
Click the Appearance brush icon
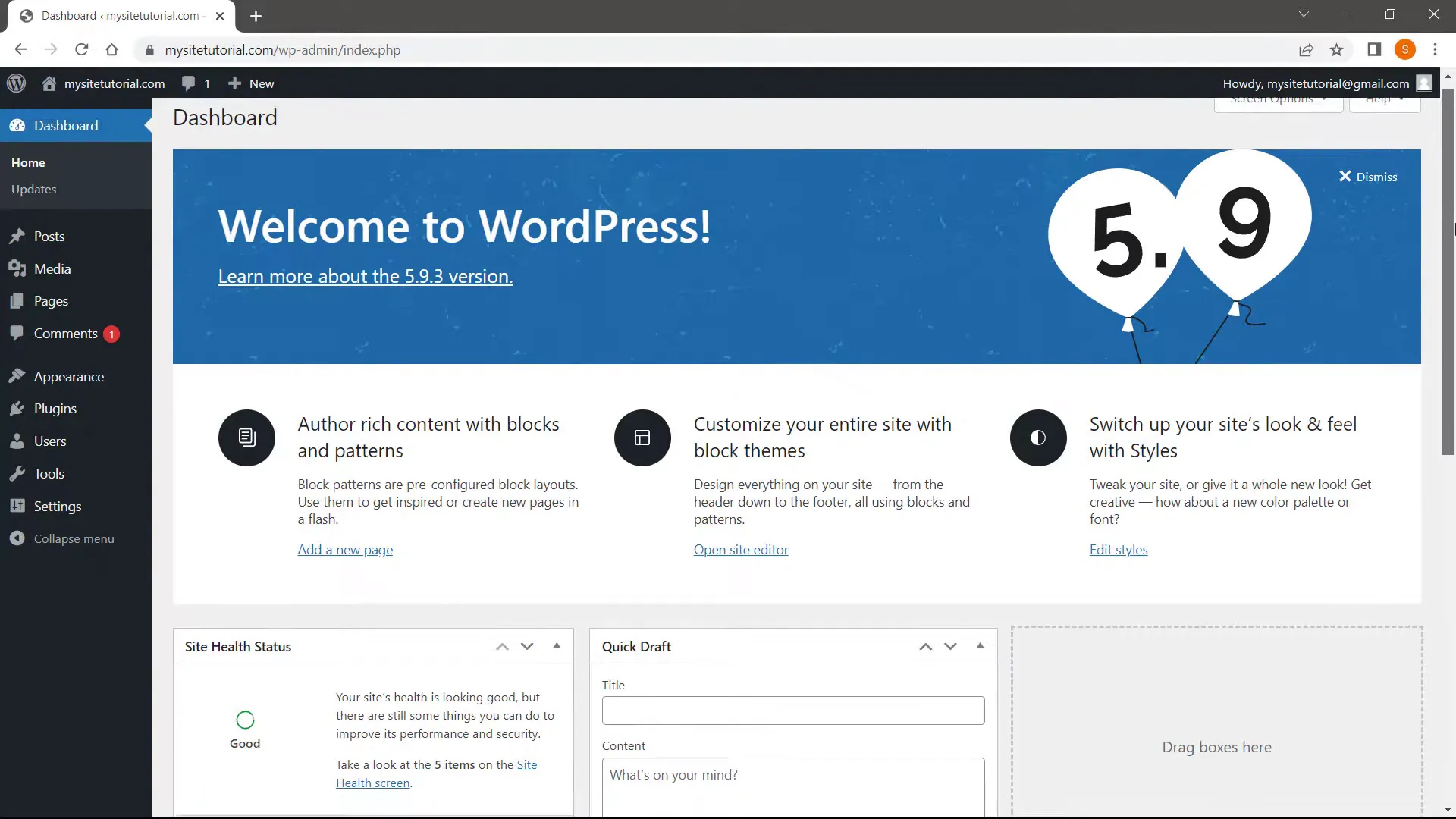pyautogui.click(x=17, y=376)
